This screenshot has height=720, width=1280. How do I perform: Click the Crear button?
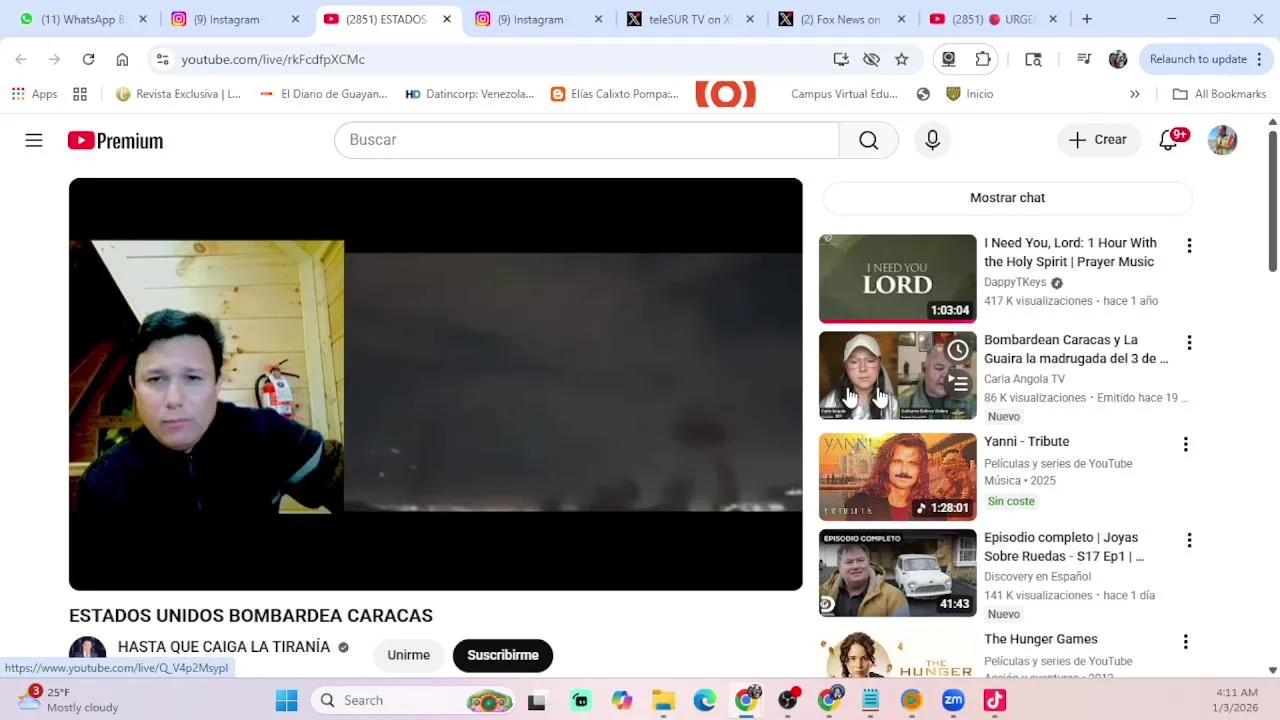(x=1098, y=140)
